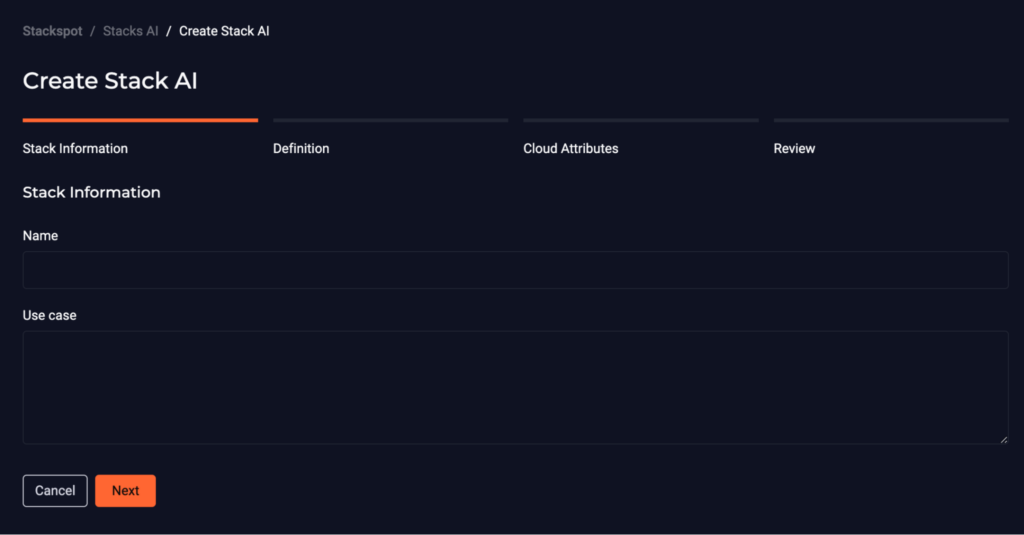
Task: Switch to the Definition step
Action: click(301, 148)
